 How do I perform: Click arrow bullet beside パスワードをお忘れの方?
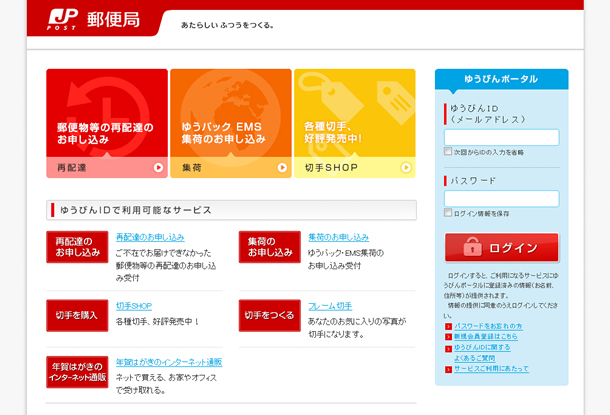coord(448,326)
